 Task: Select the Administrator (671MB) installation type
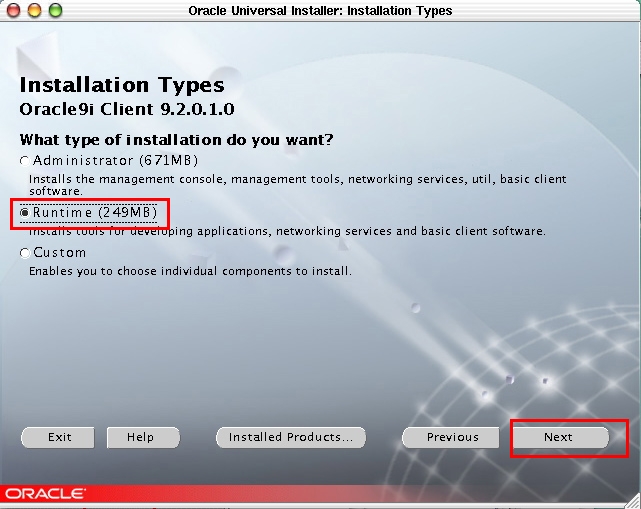[x=109, y=161]
